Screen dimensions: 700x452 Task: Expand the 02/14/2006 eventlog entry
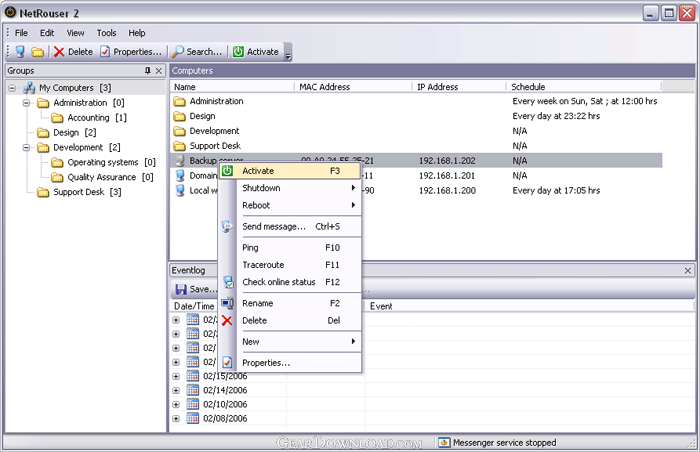tap(176, 390)
